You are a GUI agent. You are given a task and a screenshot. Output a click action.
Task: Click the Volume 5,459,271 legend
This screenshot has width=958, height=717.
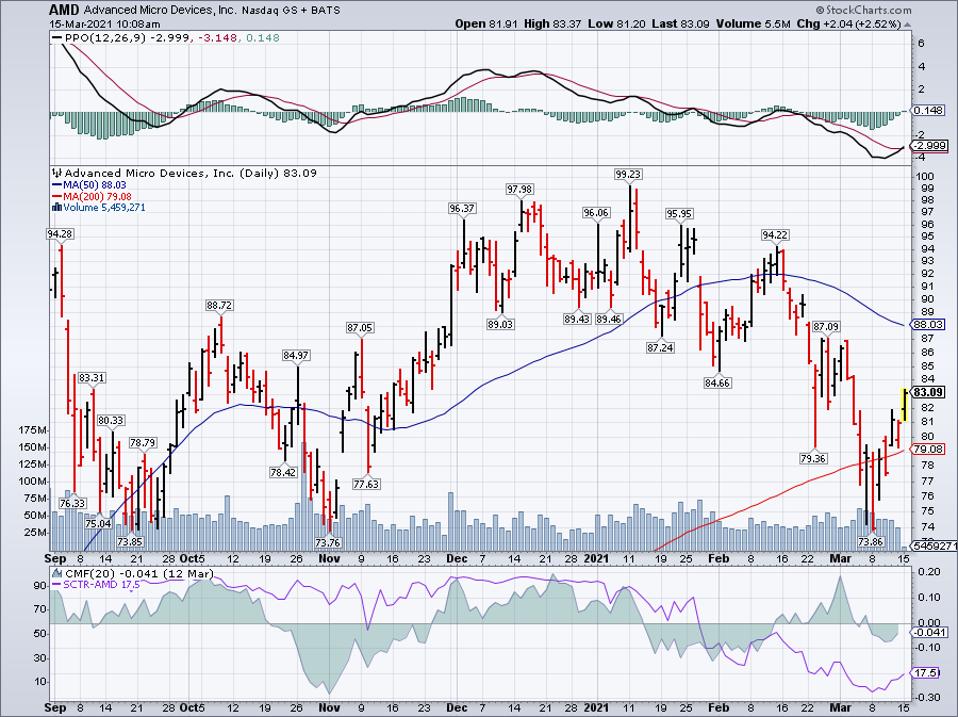(x=100, y=208)
